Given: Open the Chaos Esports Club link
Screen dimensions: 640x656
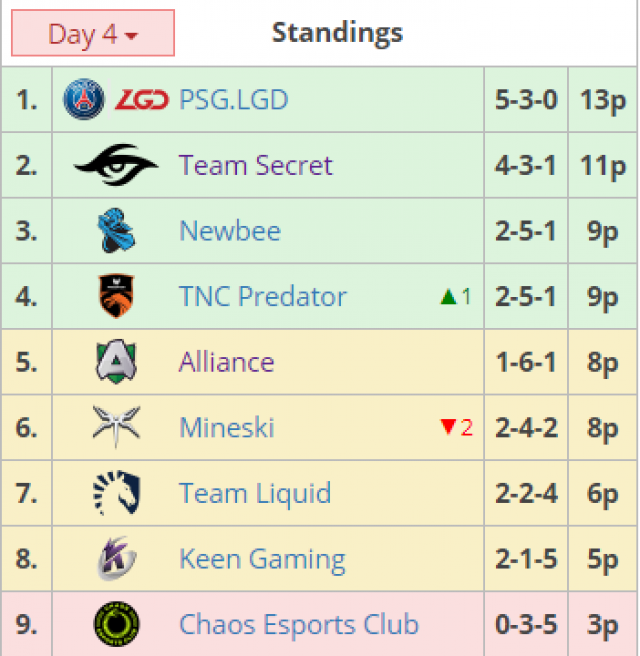Looking at the screenshot, I should point(299,624).
